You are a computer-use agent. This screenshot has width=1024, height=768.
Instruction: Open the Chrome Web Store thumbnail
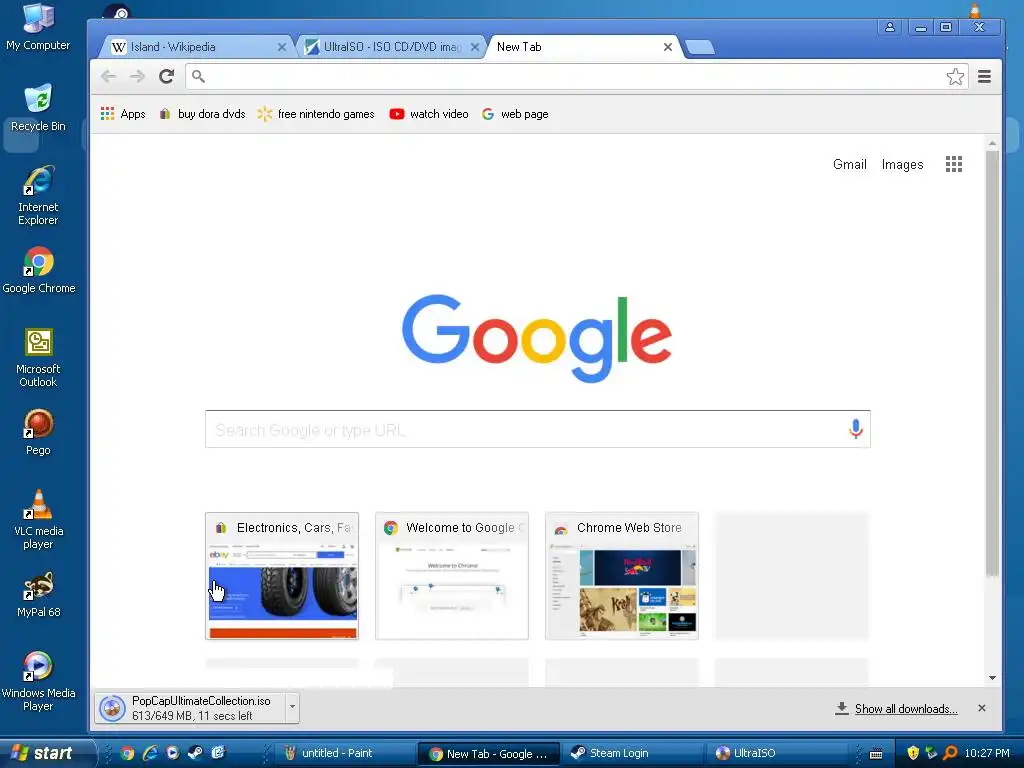pyautogui.click(x=622, y=575)
